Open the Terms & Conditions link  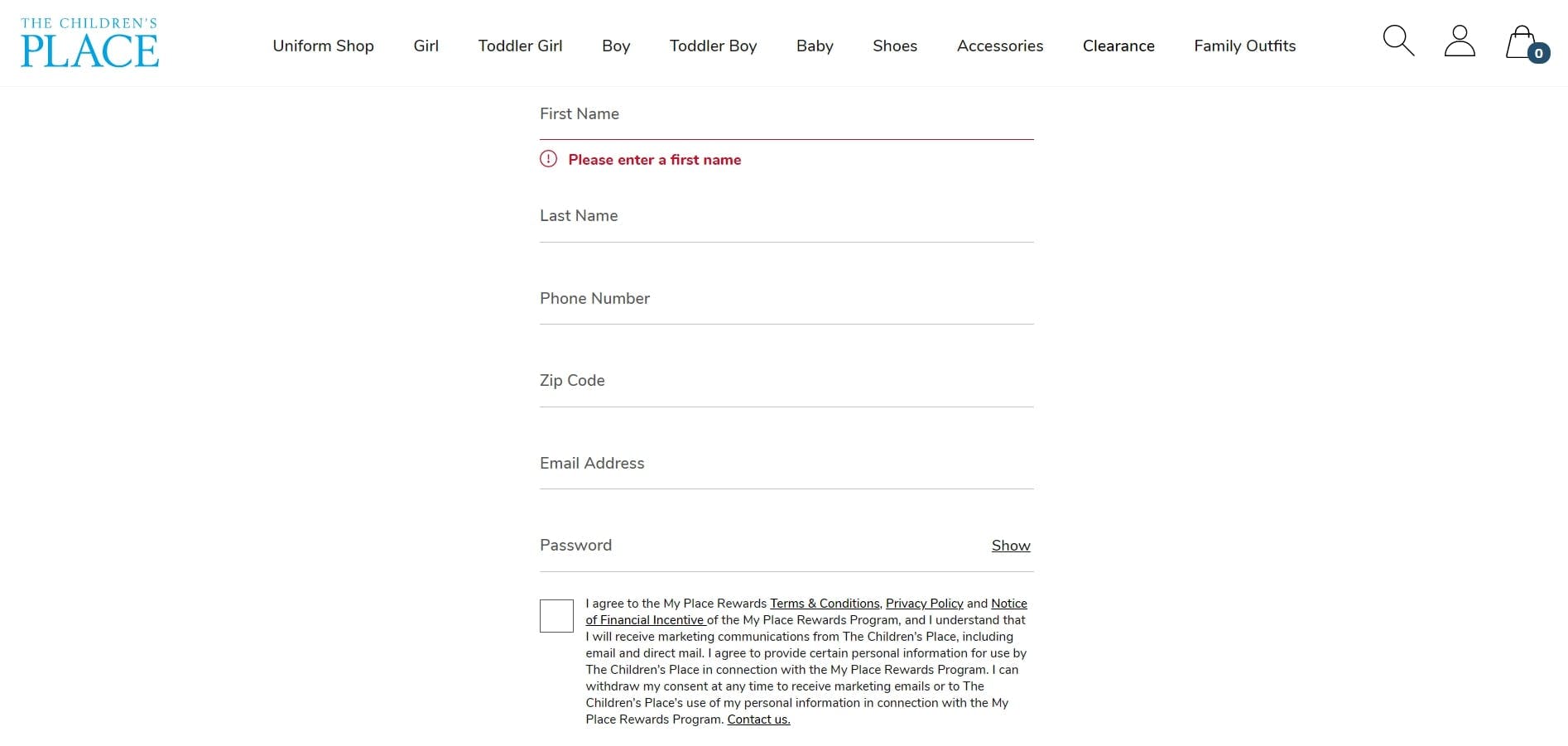click(825, 604)
